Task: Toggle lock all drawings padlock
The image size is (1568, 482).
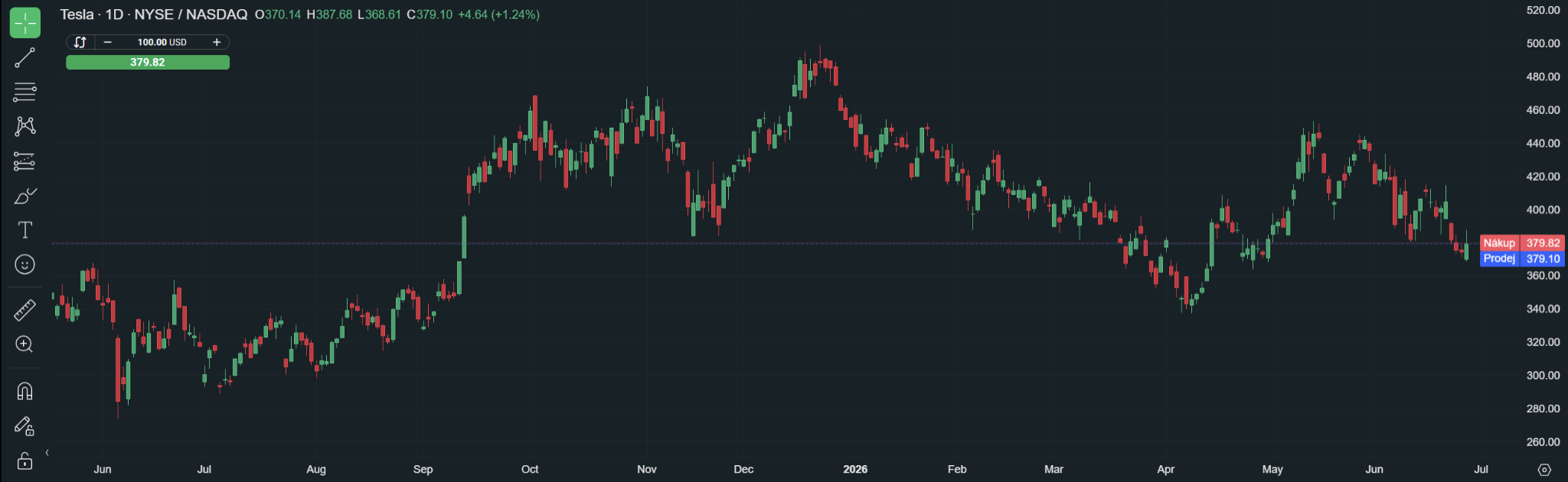Action: point(25,461)
